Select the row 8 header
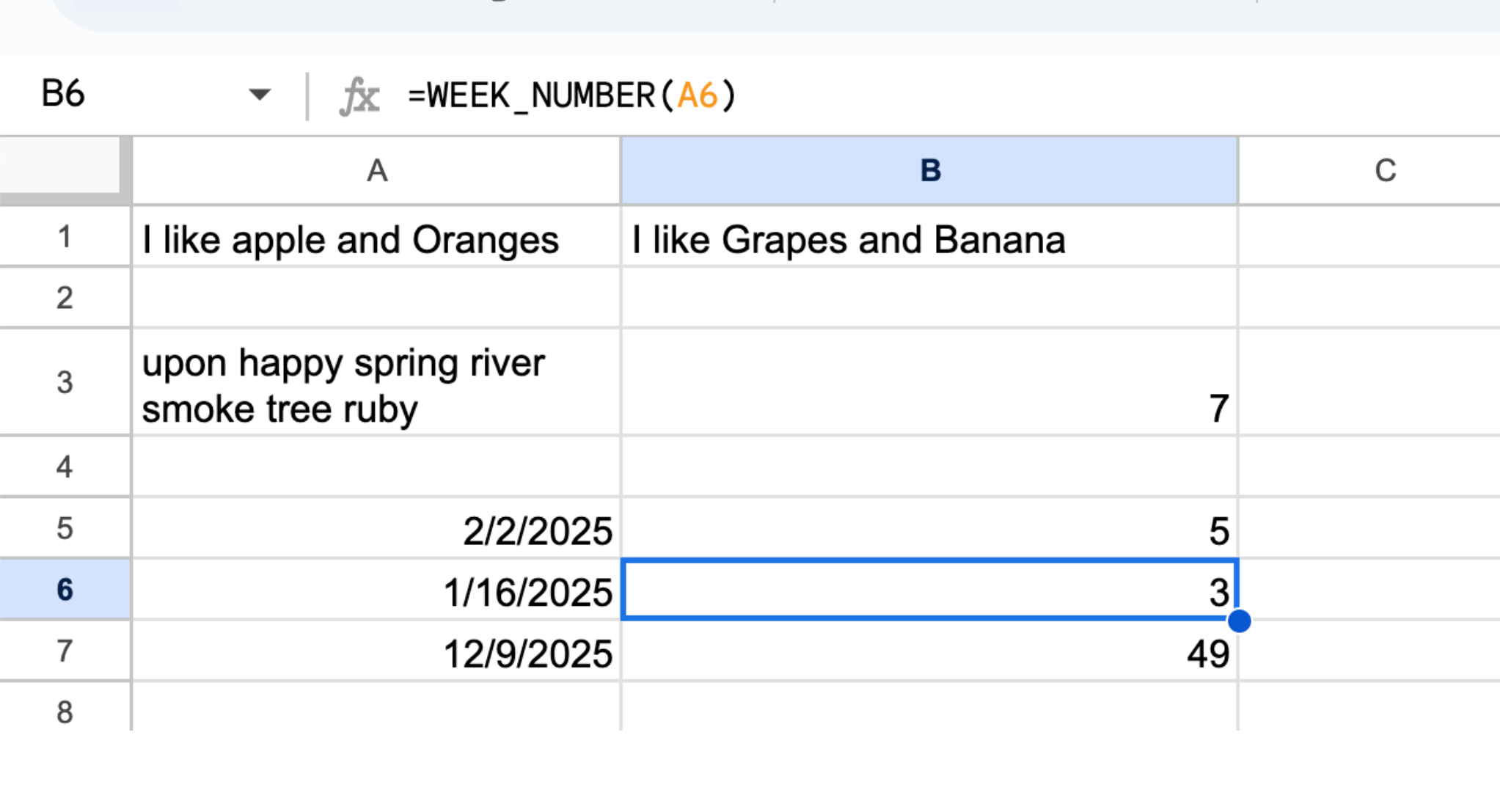1500x812 pixels. point(65,711)
